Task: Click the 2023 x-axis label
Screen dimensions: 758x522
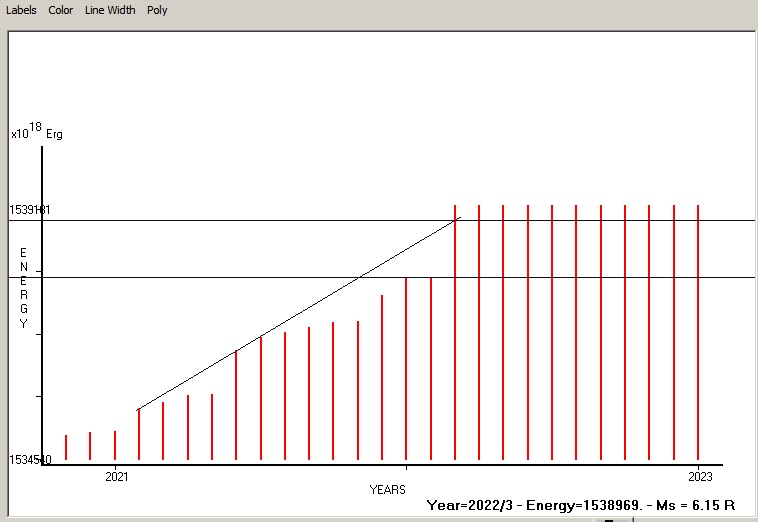Action: tap(698, 476)
